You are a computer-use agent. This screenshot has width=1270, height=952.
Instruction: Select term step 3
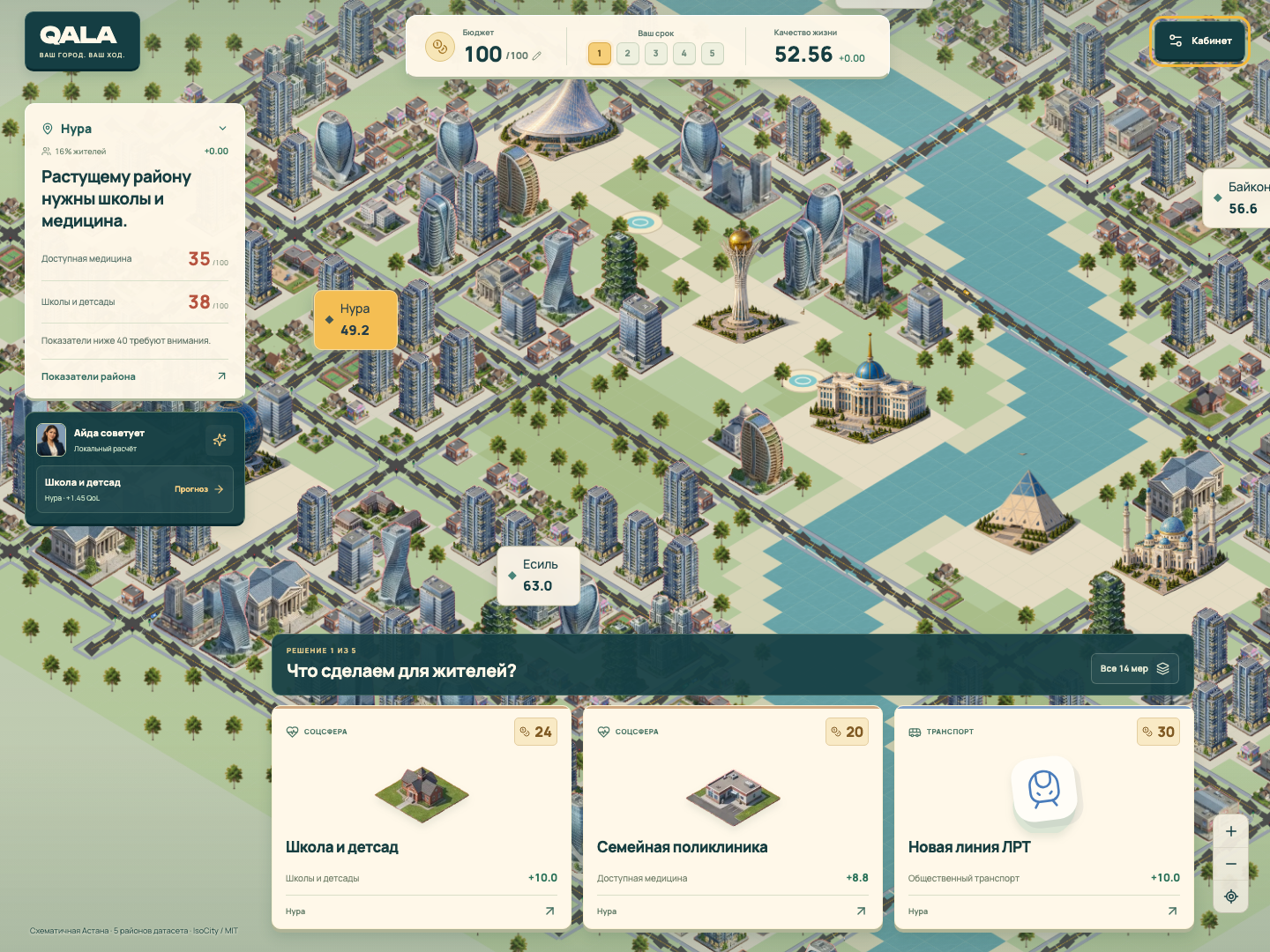656,54
